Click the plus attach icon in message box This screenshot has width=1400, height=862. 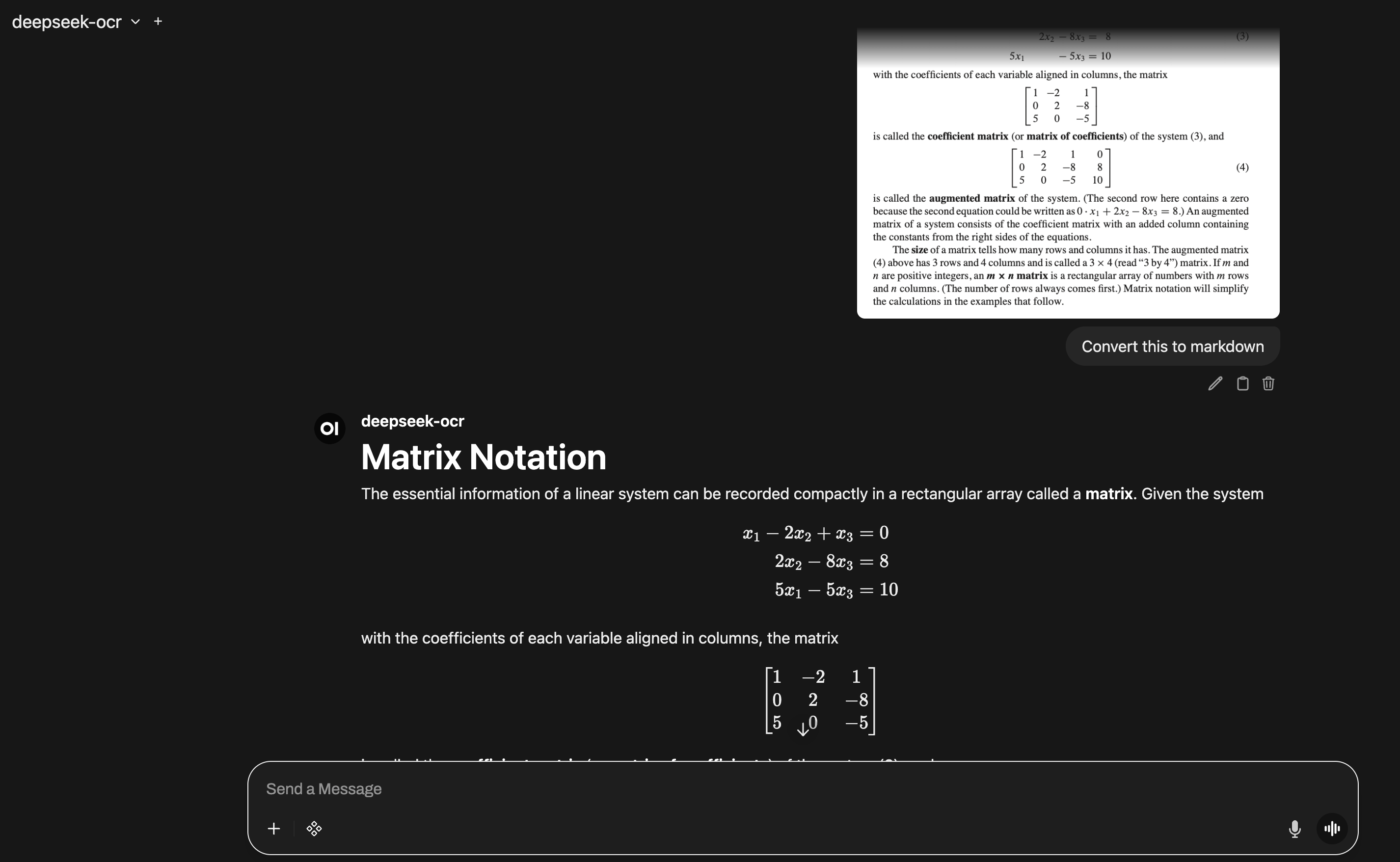pyautogui.click(x=273, y=828)
